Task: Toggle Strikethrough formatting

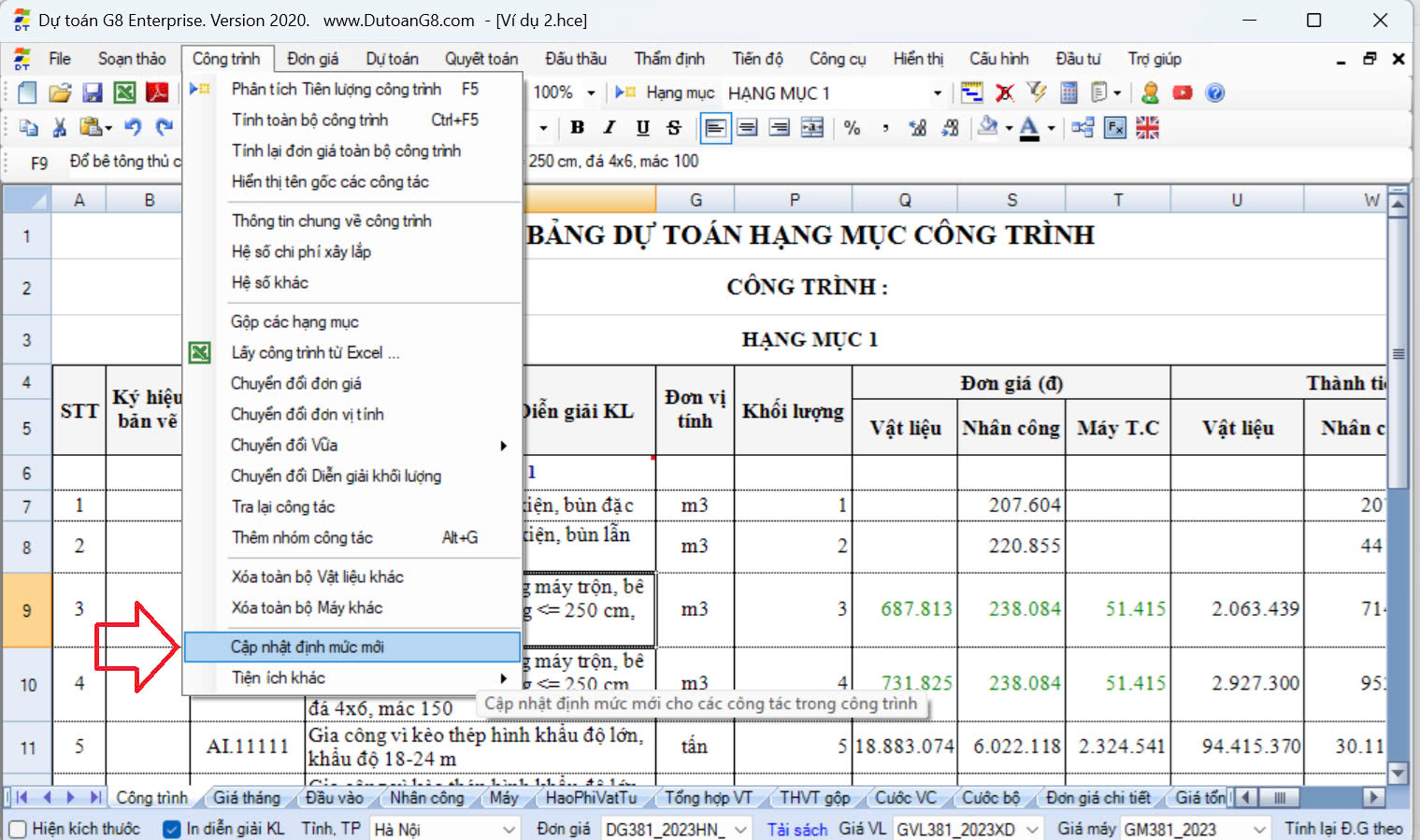Action: [674, 127]
